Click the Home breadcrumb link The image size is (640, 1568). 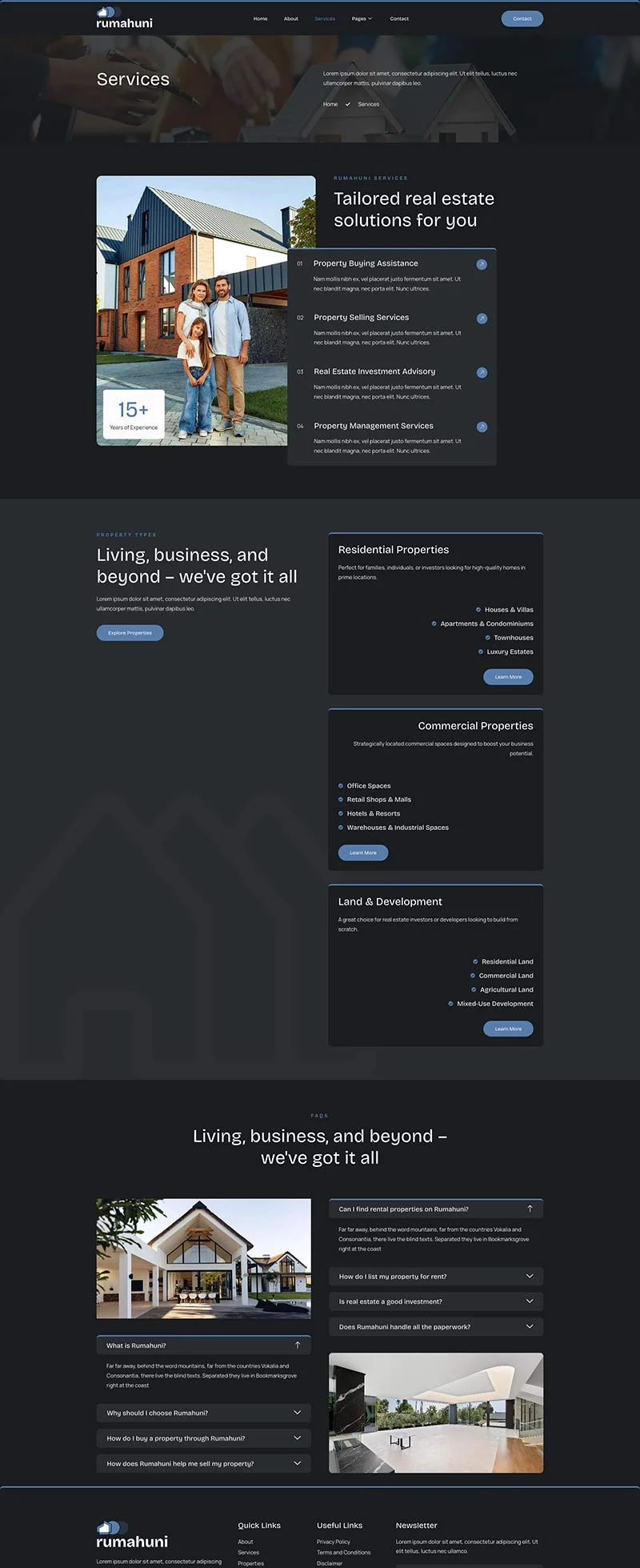(330, 104)
